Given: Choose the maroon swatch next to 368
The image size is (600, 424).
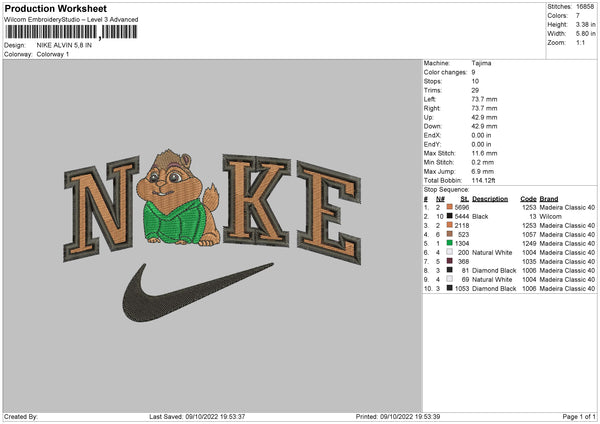Looking at the screenshot, I should pyautogui.click(x=450, y=261).
